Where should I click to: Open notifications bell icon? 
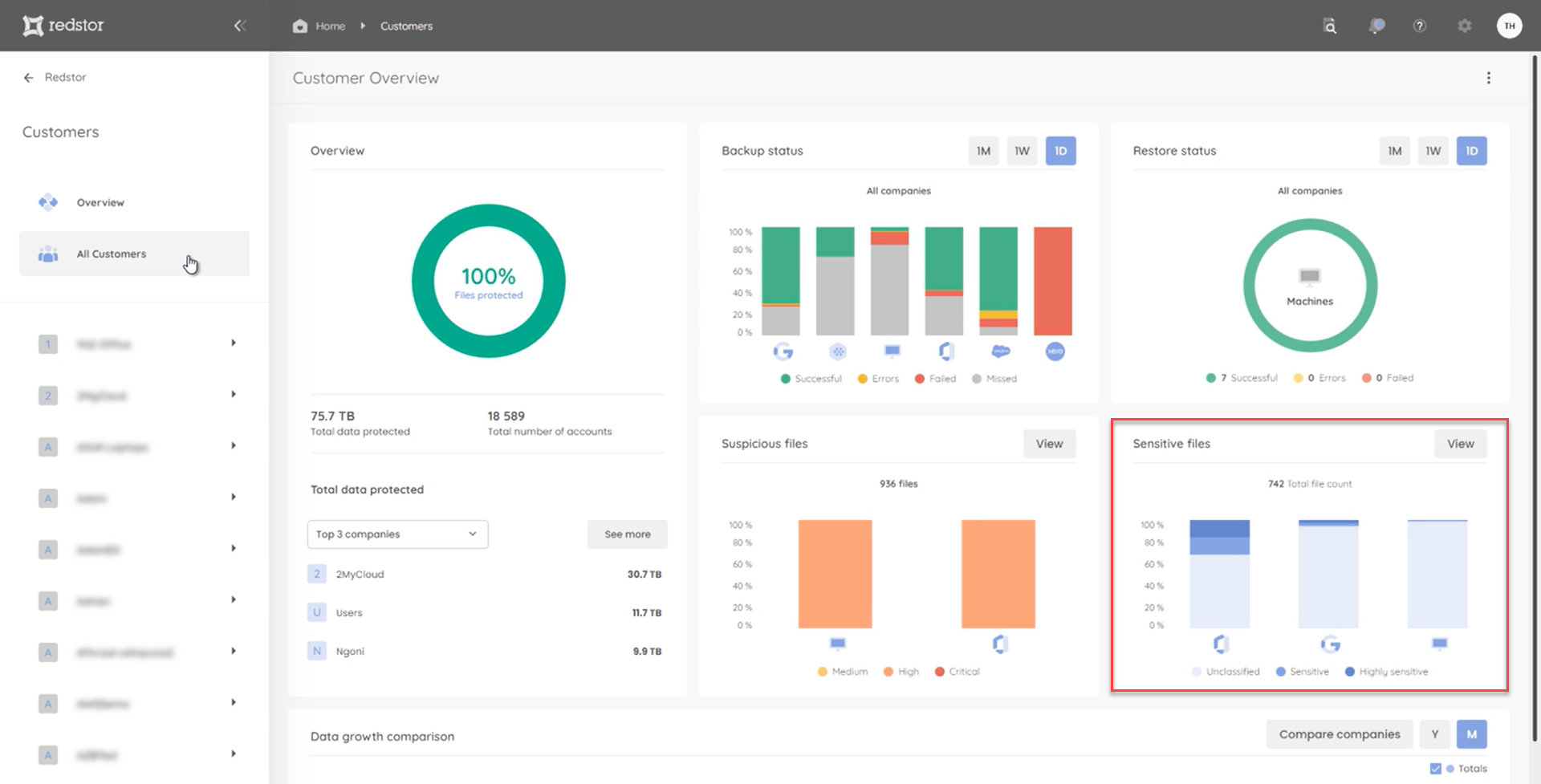[1376, 26]
